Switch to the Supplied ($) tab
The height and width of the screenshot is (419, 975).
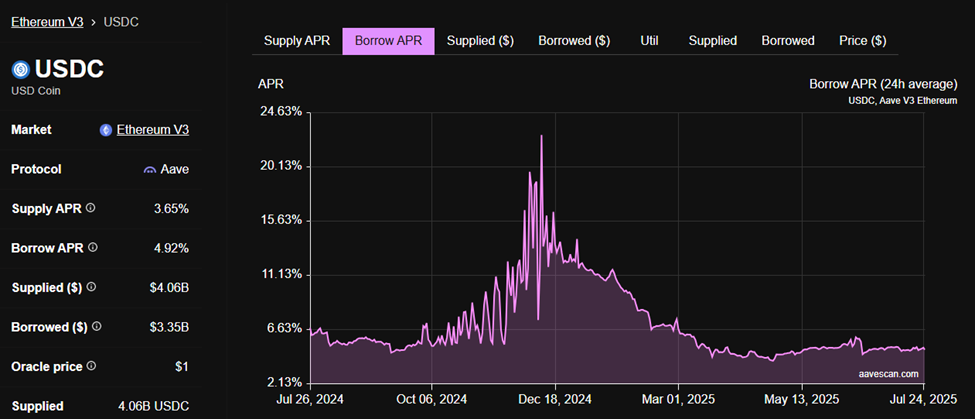click(x=480, y=41)
